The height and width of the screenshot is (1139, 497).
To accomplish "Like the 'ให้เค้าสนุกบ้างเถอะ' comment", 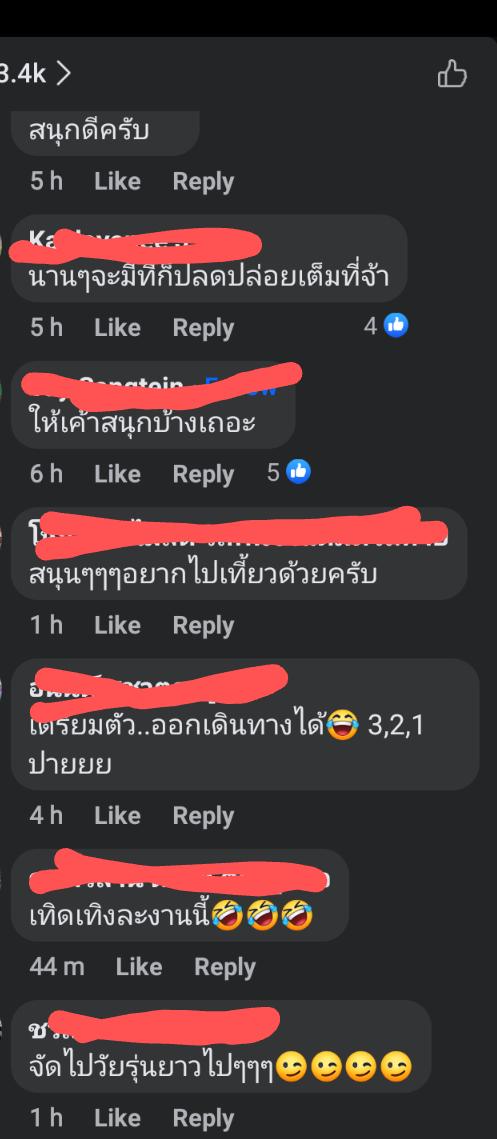I will (117, 474).
